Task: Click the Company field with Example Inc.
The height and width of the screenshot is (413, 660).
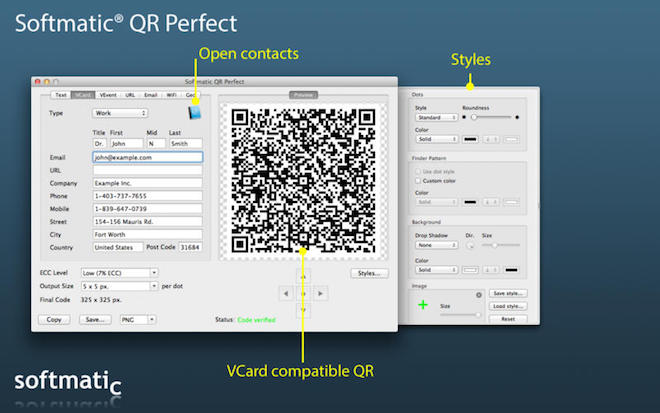Action: click(147, 183)
